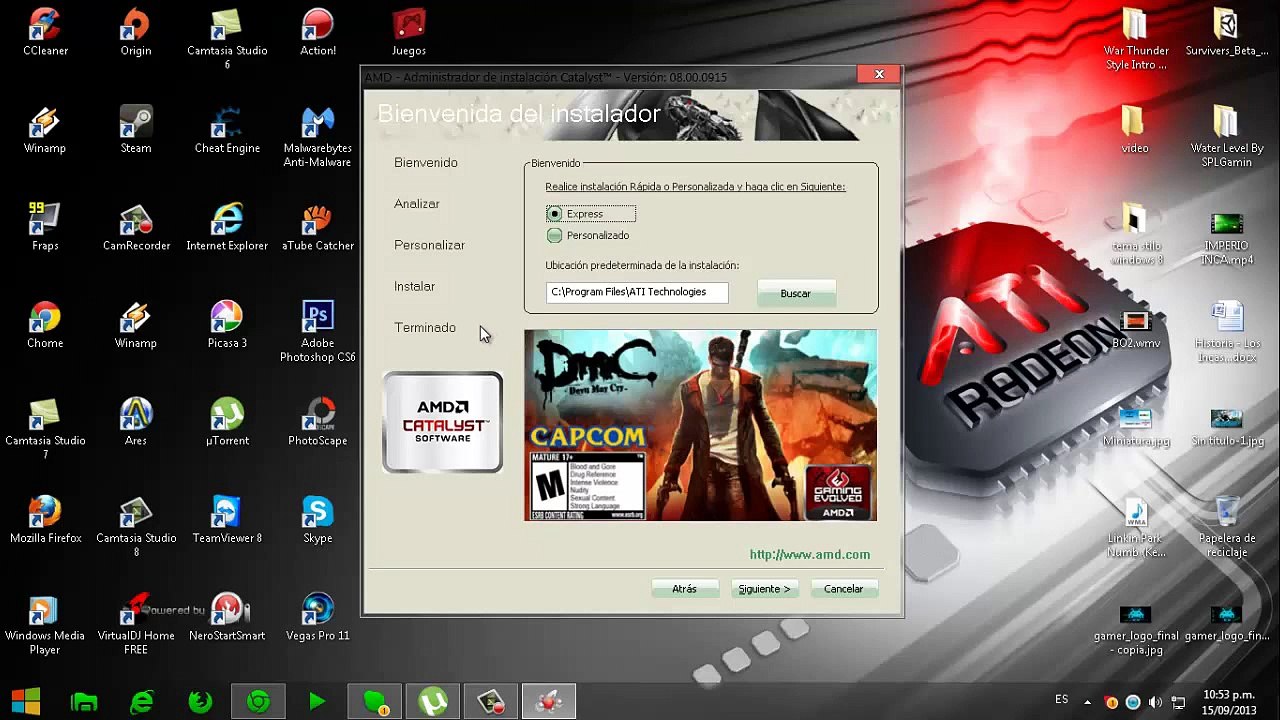Select the Cheat Engine icon

tap(227, 130)
